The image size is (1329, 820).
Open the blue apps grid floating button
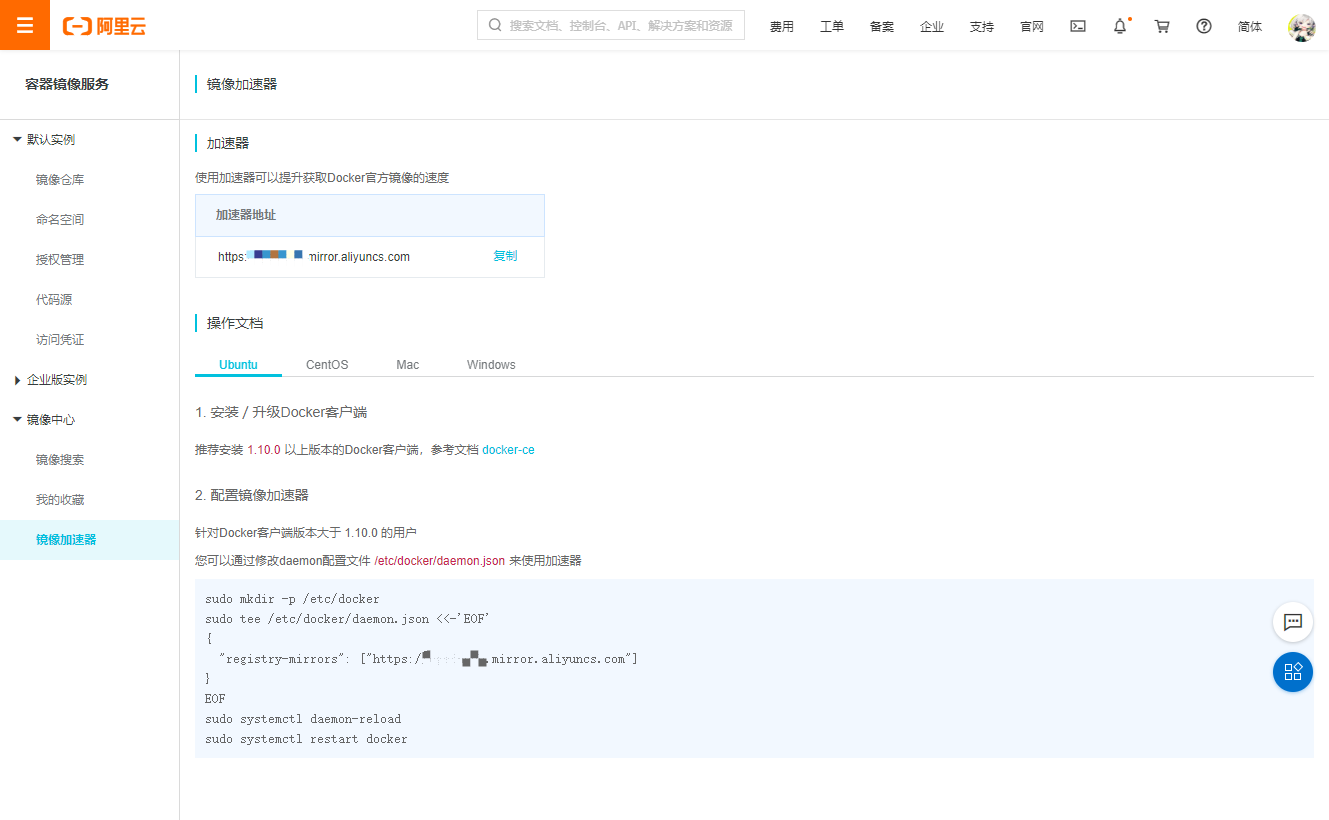1292,671
